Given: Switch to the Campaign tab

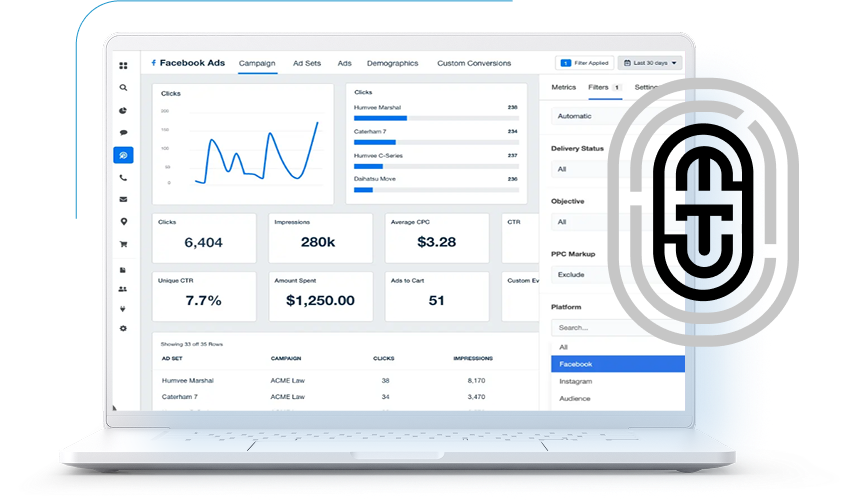Looking at the screenshot, I should [257, 63].
